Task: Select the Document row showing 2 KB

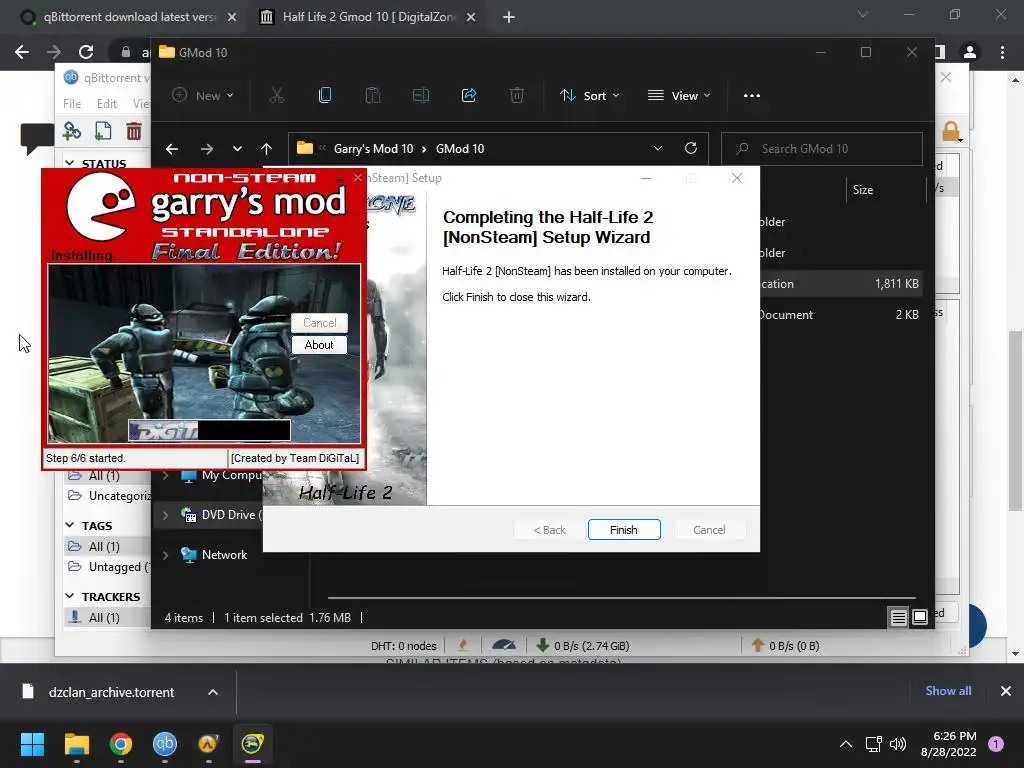Action: 841,315
